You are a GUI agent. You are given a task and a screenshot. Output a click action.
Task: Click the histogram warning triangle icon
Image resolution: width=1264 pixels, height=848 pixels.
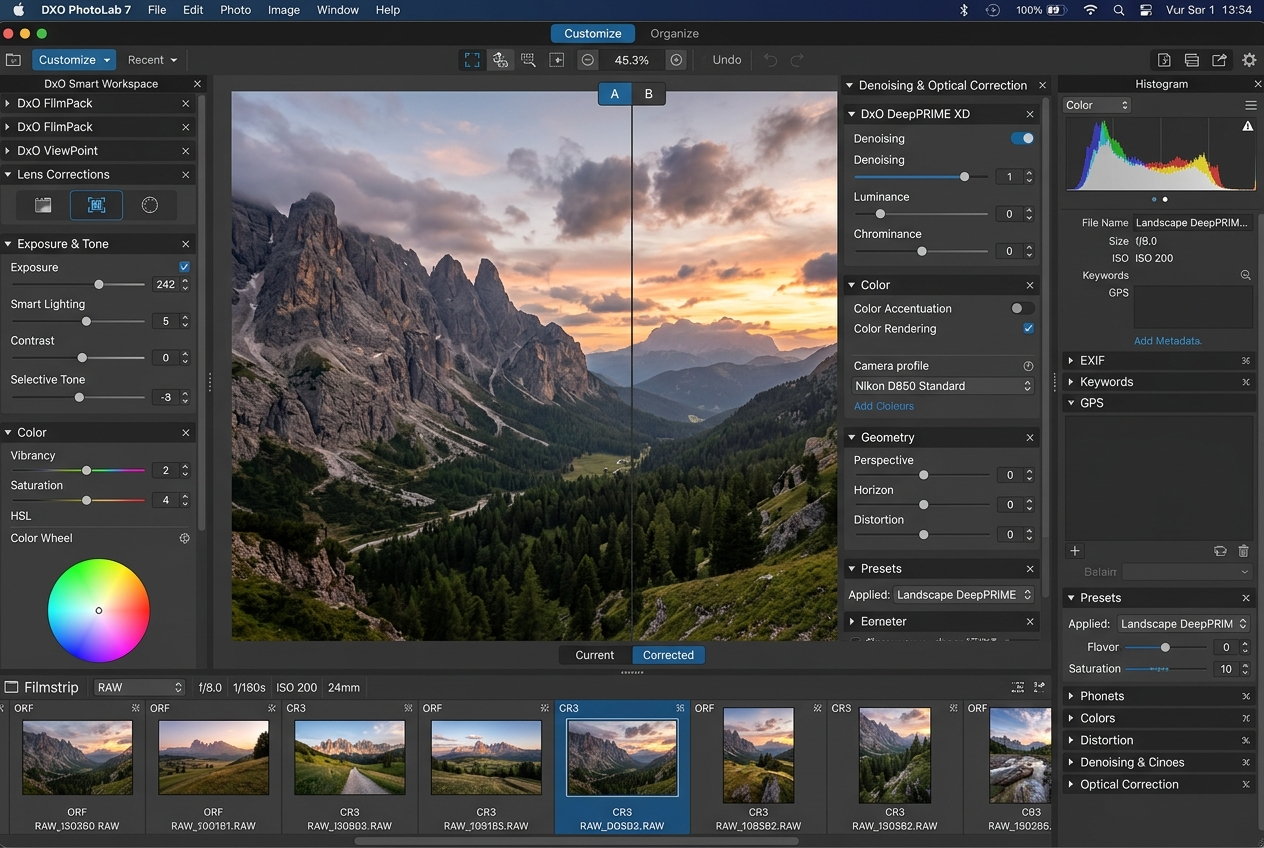click(x=1248, y=126)
